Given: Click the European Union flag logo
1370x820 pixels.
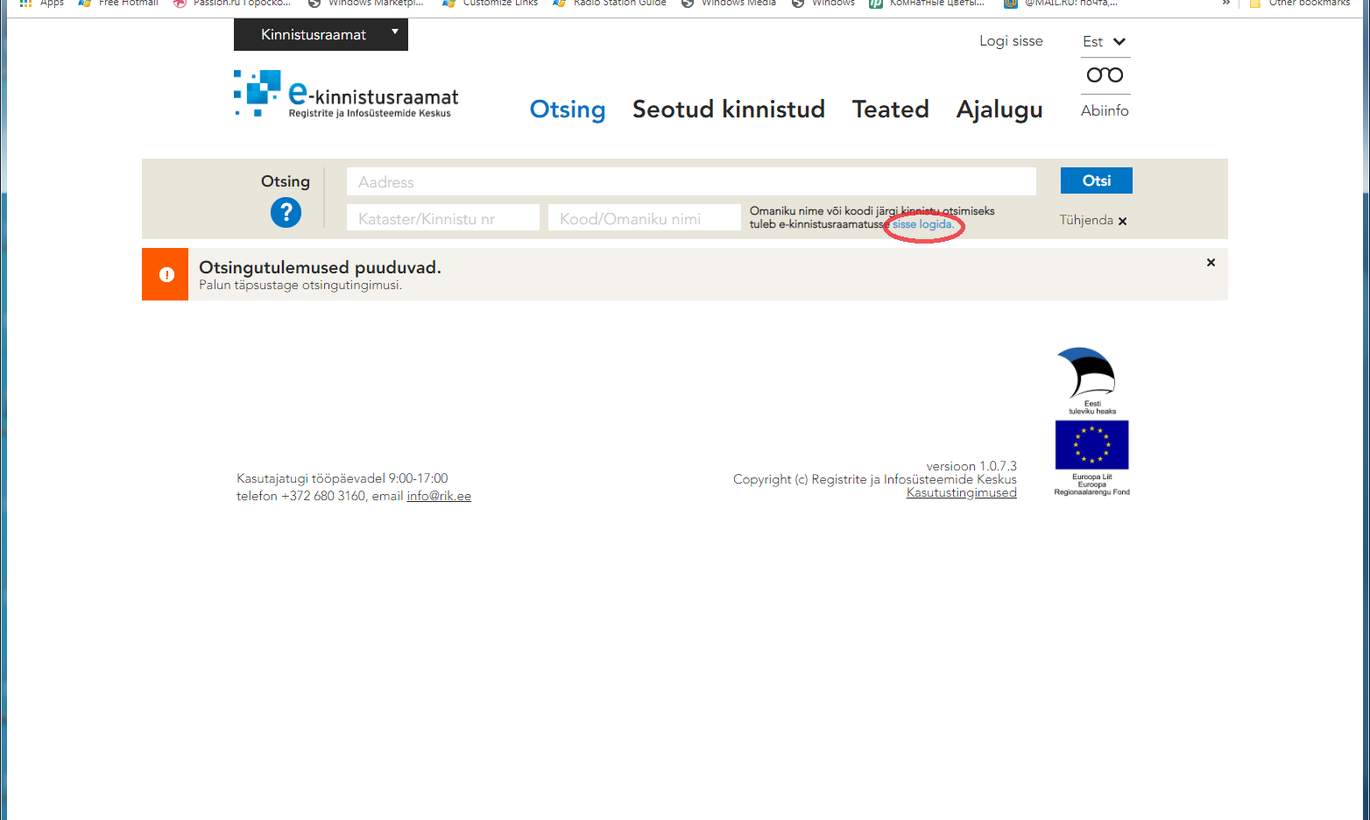Looking at the screenshot, I should 1092,445.
